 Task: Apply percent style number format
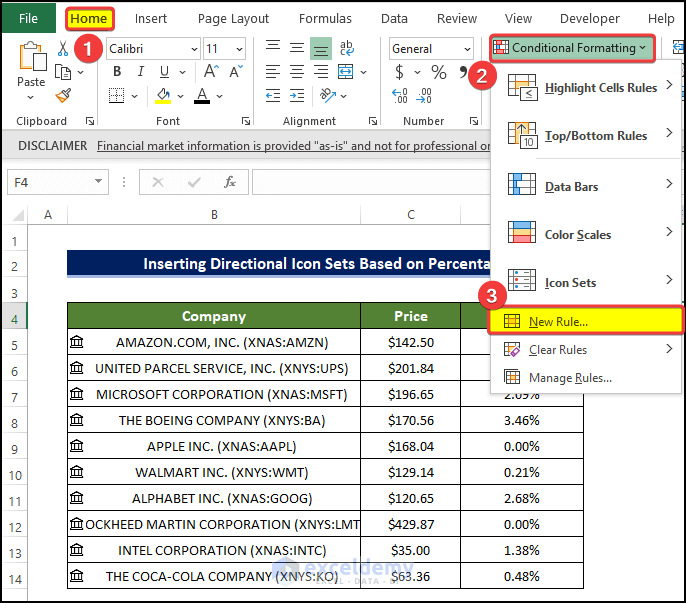(438, 72)
